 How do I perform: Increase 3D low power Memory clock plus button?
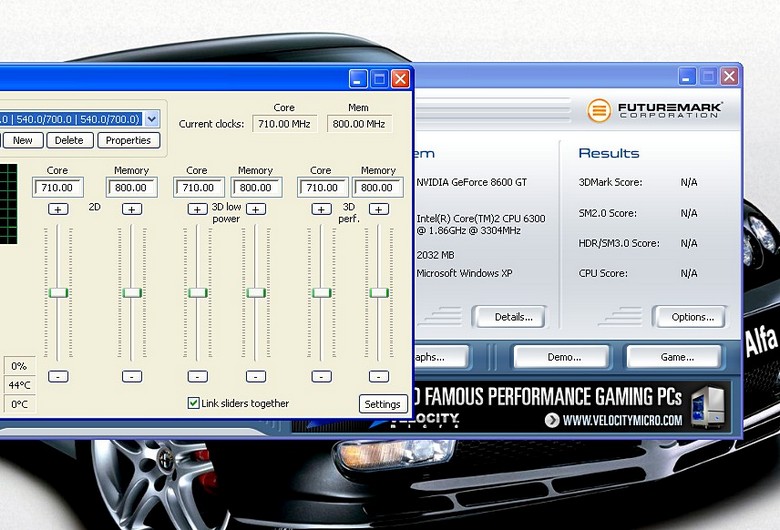256,209
